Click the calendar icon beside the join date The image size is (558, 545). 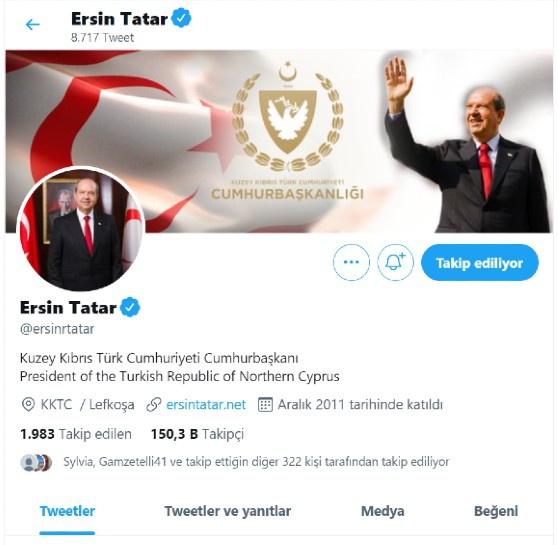pos(265,405)
